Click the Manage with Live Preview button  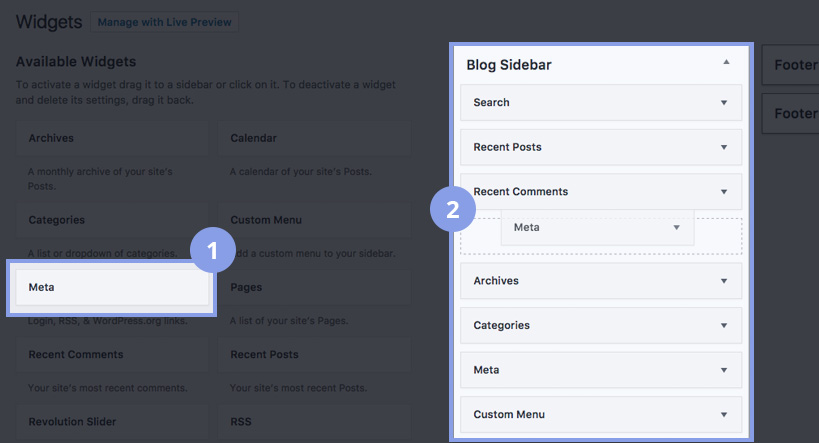point(164,22)
